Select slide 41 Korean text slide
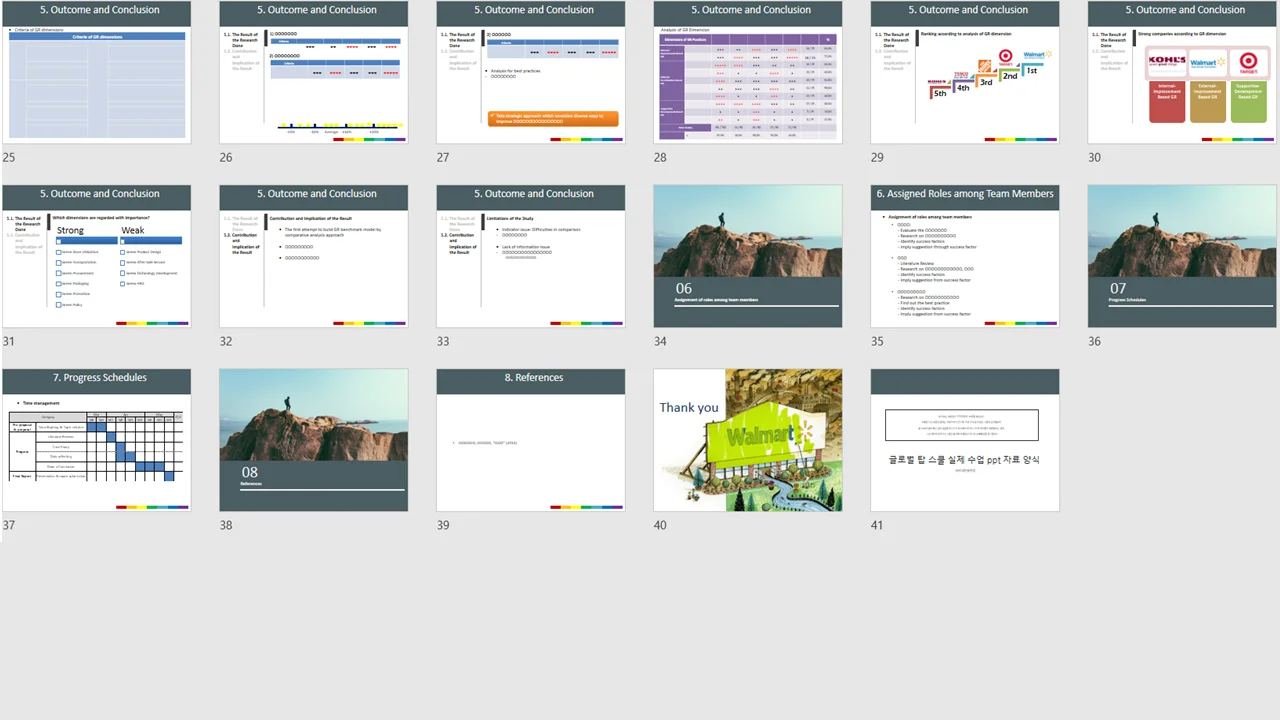Image resolution: width=1280 pixels, height=720 pixels. click(x=965, y=440)
